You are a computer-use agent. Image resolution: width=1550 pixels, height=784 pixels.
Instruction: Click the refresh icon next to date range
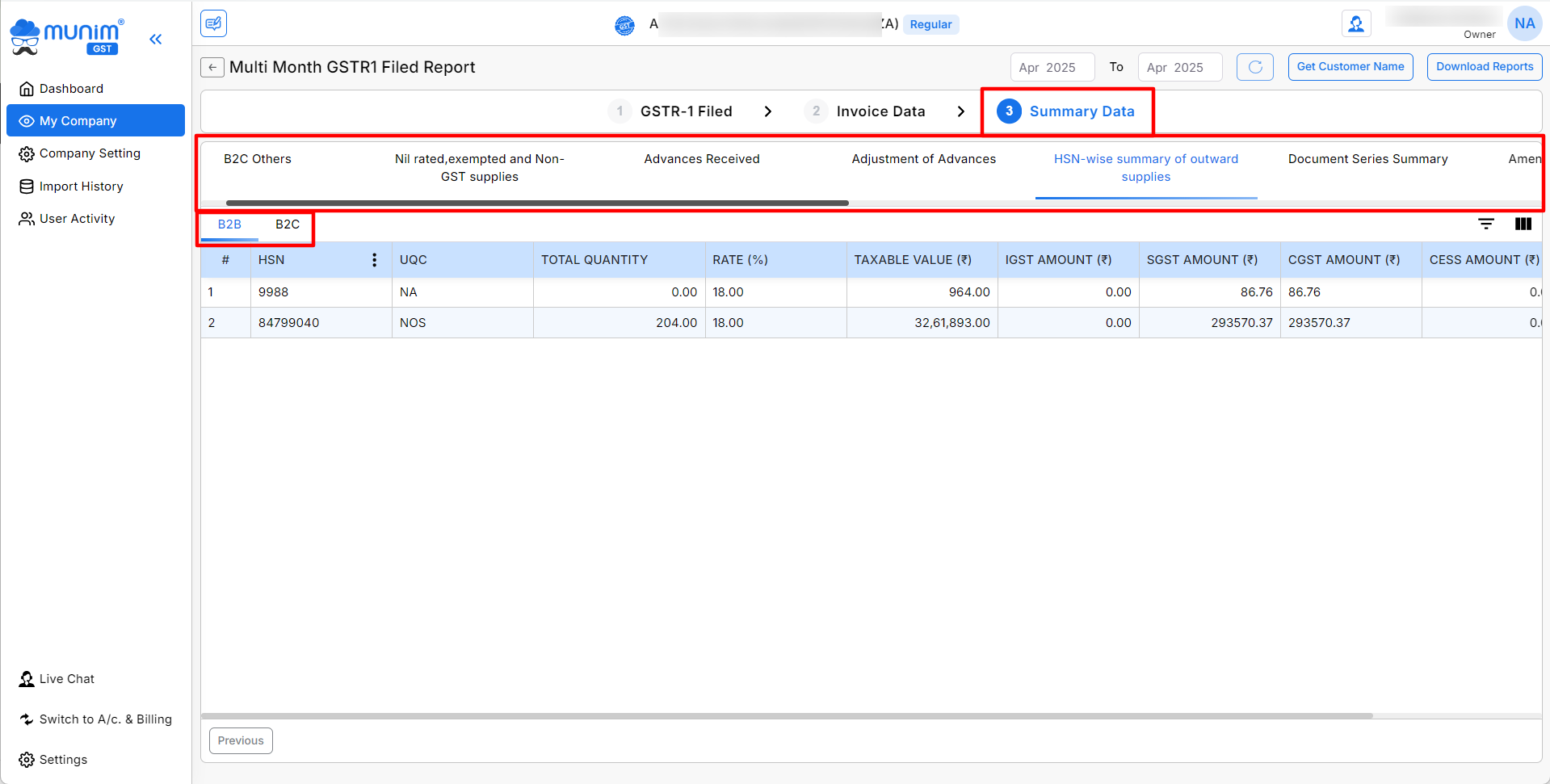point(1254,67)
